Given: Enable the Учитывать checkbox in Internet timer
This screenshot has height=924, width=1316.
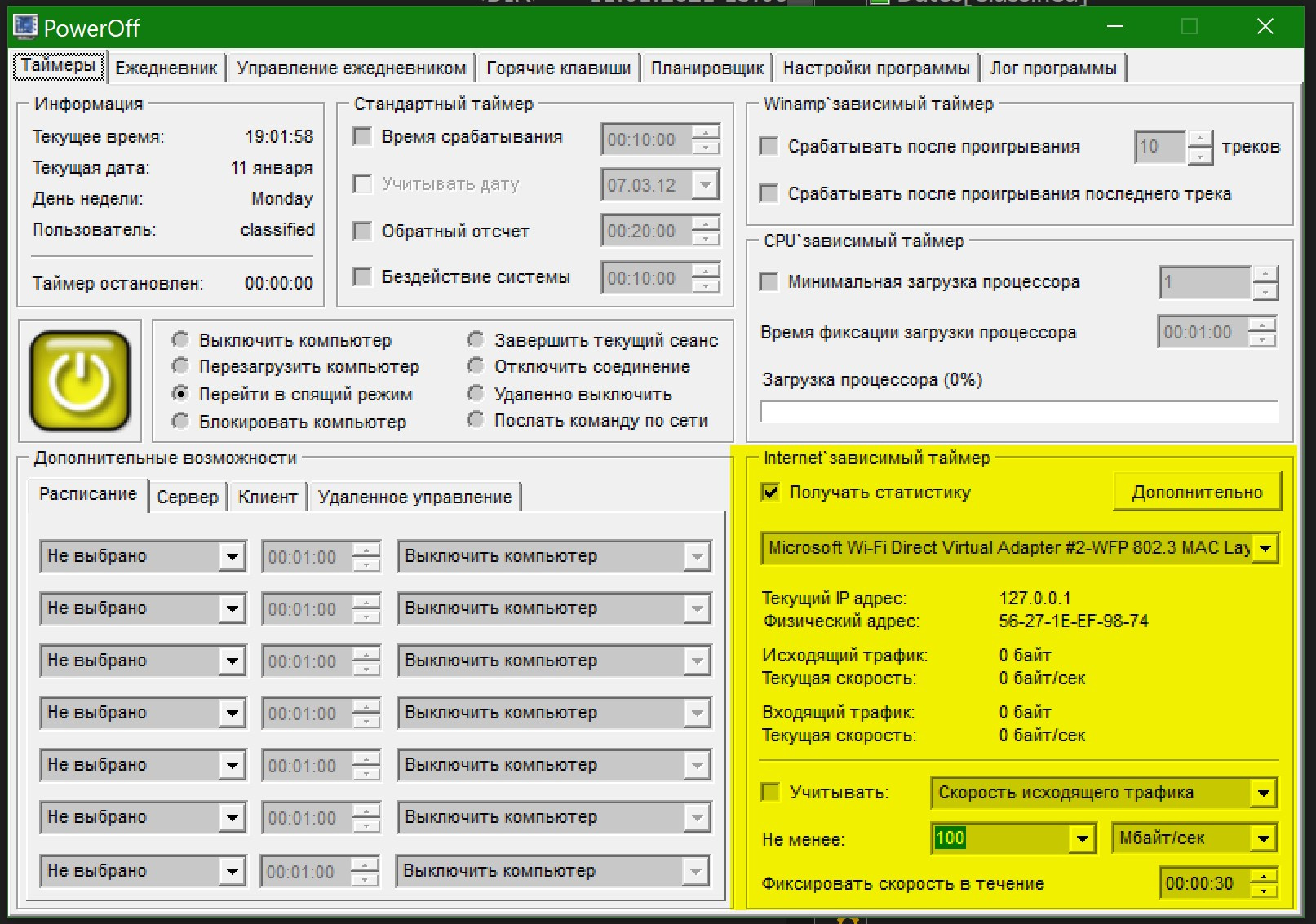Looking at the screenshot, I should click(x=770, y=792).
